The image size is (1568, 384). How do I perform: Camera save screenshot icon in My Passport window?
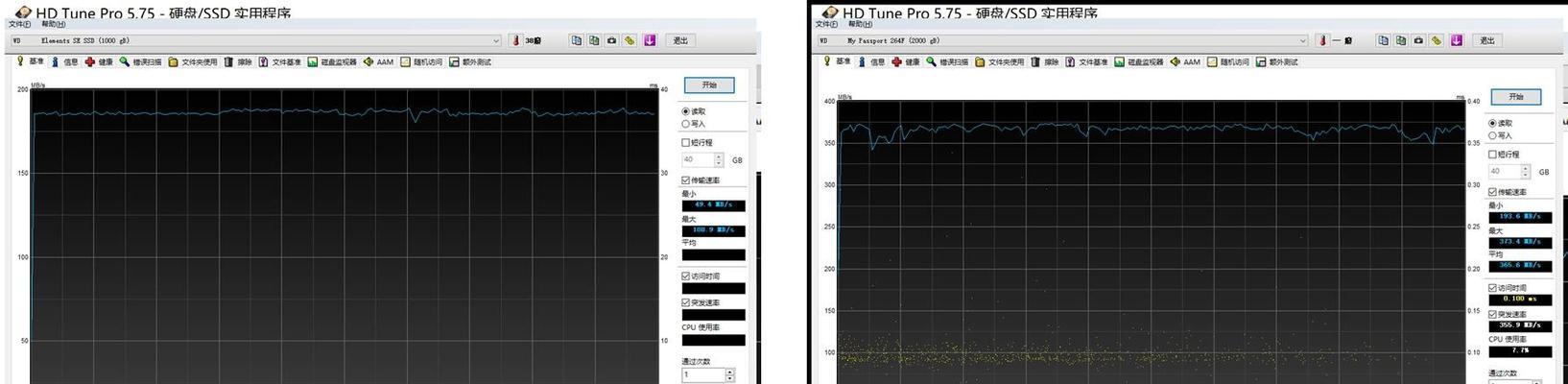click(1419, 40)
